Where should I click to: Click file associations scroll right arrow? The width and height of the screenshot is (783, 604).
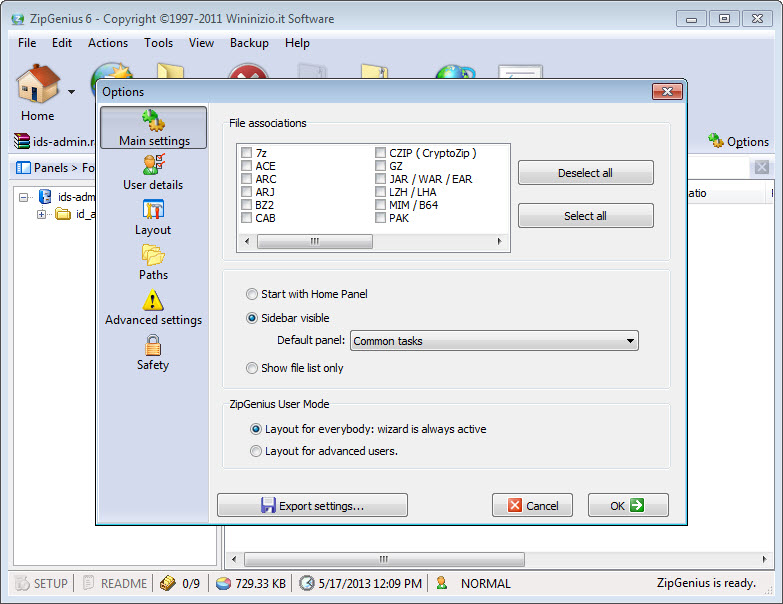click(499, 242)
